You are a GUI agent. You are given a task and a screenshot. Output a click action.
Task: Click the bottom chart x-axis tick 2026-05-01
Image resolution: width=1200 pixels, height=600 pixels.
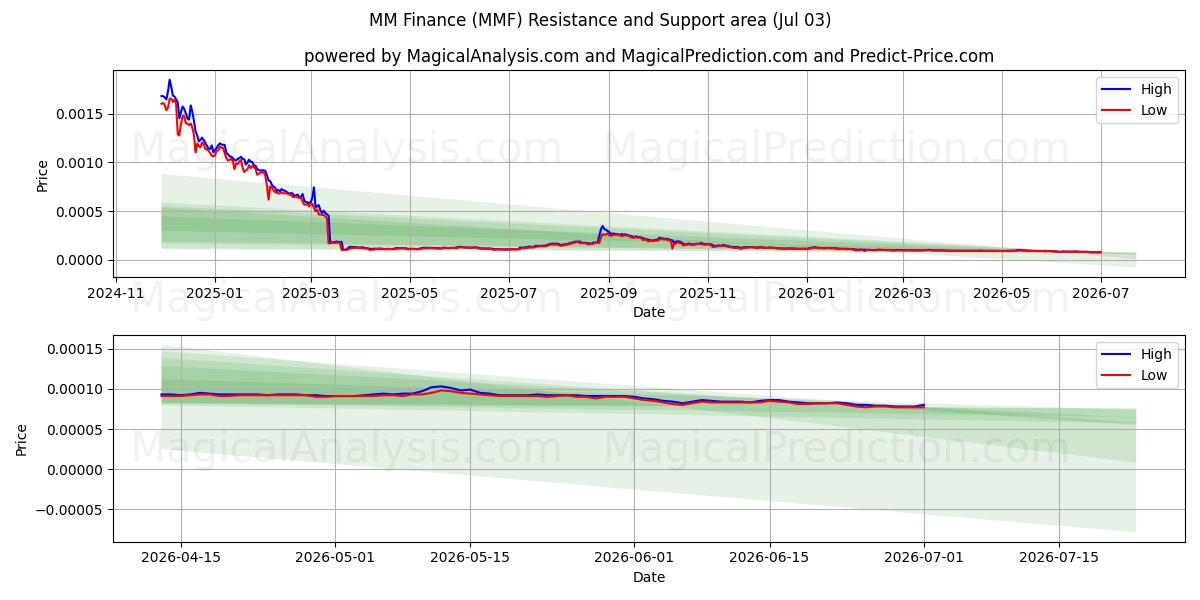(336, 559)
